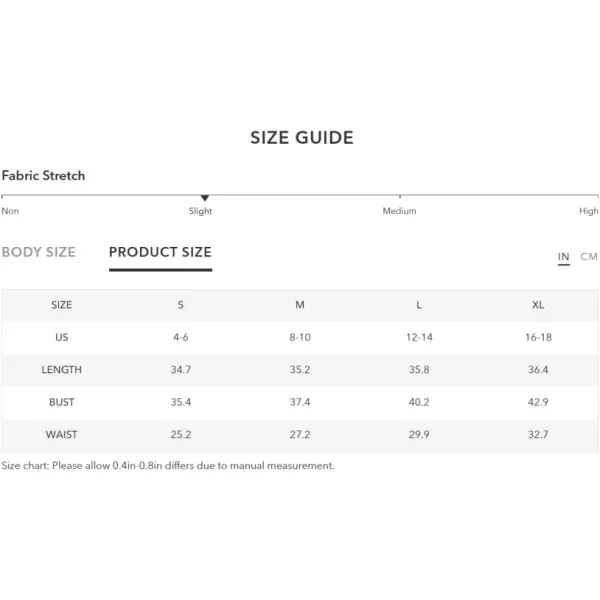Click the WAIST row label
The height and width of the screenshot is (600, 600).
click(62, 434)
